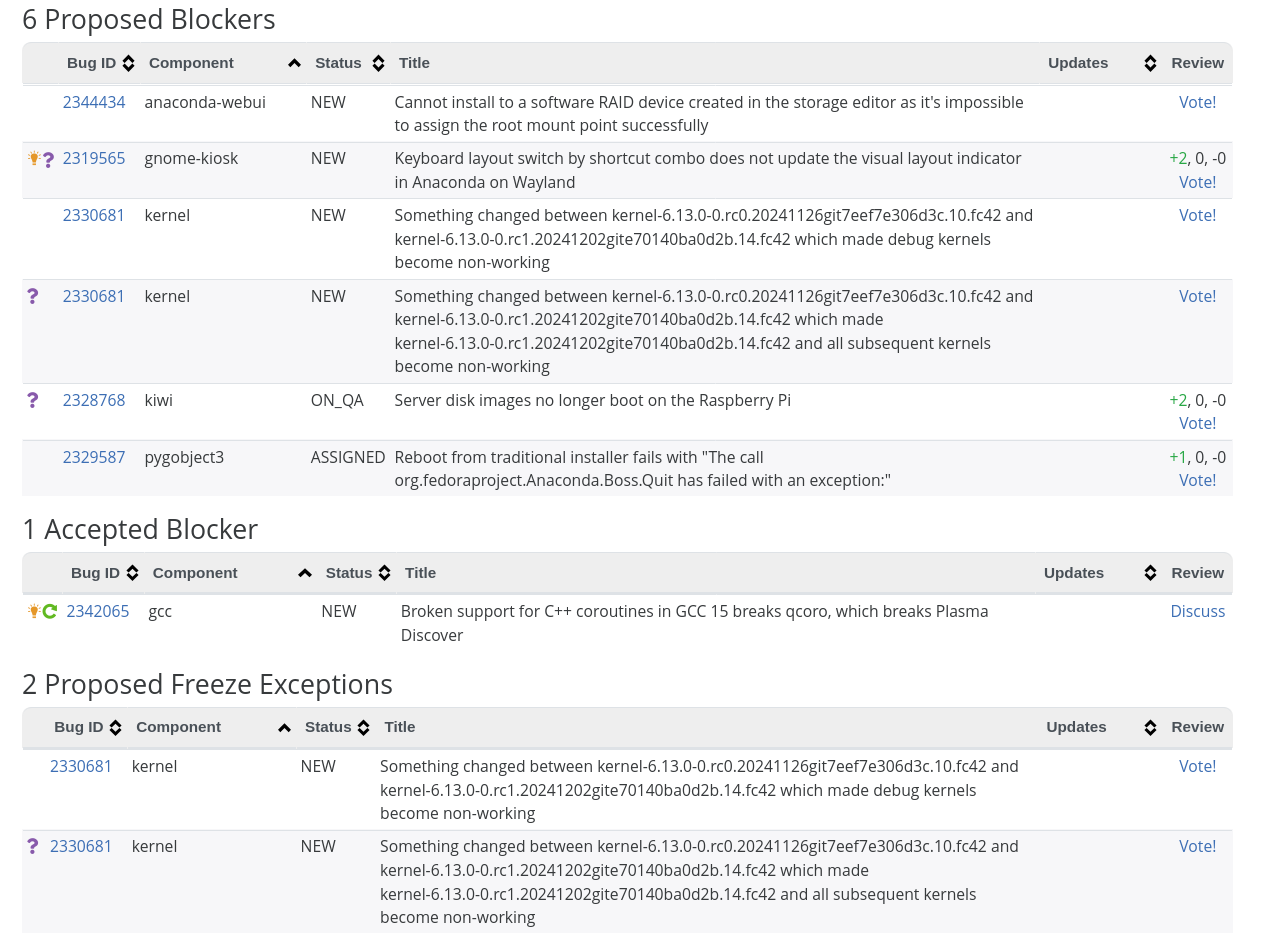Open the Vote! link for the pygobject3 bug
The width and height of the screenshot is (1272, 950).
pos(1197,480)
